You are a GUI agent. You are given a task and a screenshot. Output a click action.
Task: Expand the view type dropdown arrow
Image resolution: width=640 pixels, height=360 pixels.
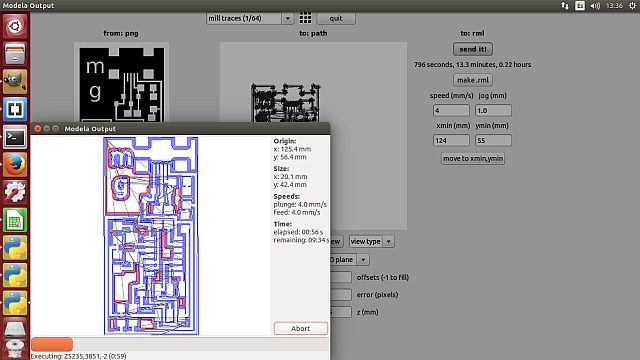(x=389, y=242)
